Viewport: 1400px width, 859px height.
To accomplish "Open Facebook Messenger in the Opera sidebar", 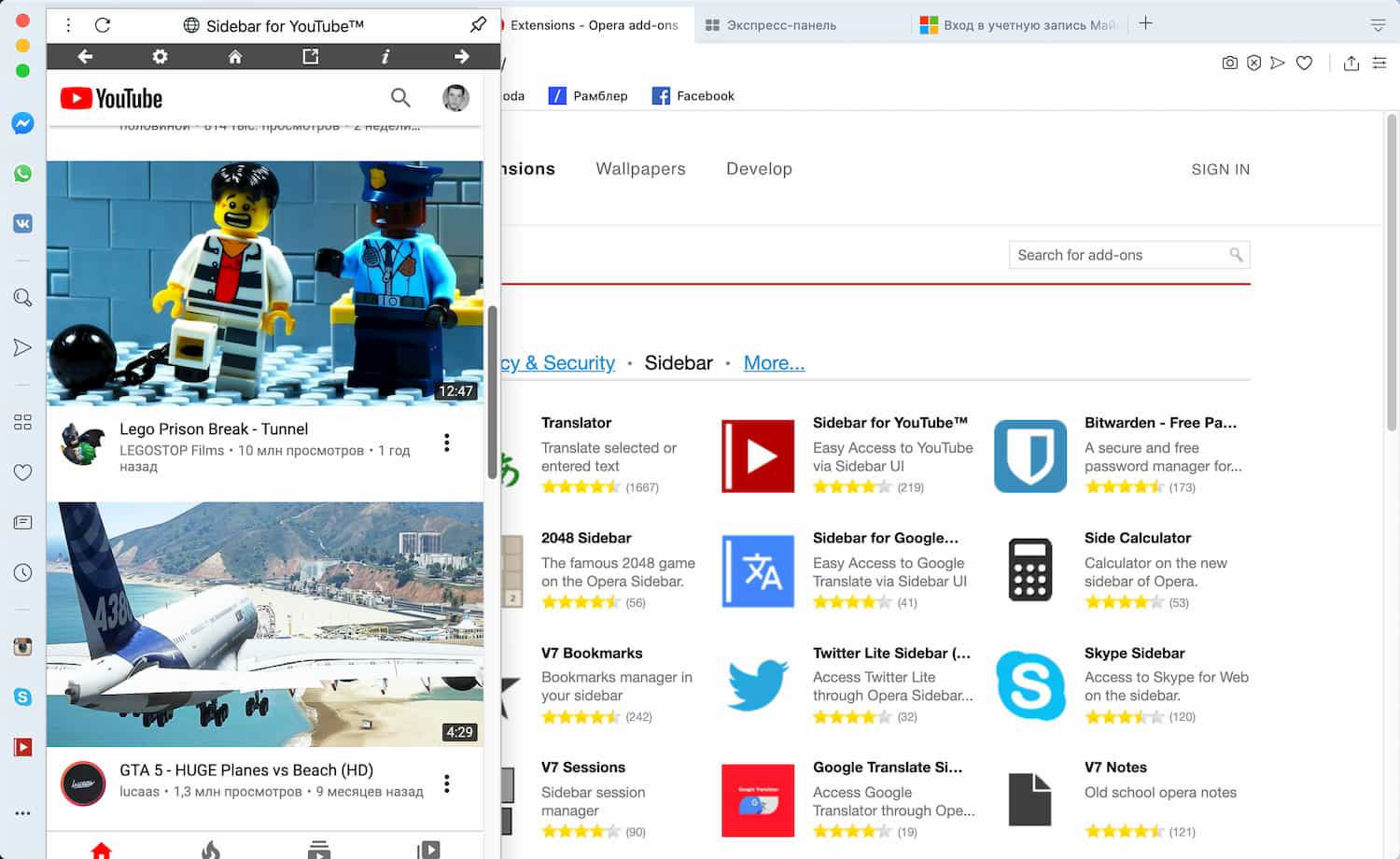I will coord(22,123).
